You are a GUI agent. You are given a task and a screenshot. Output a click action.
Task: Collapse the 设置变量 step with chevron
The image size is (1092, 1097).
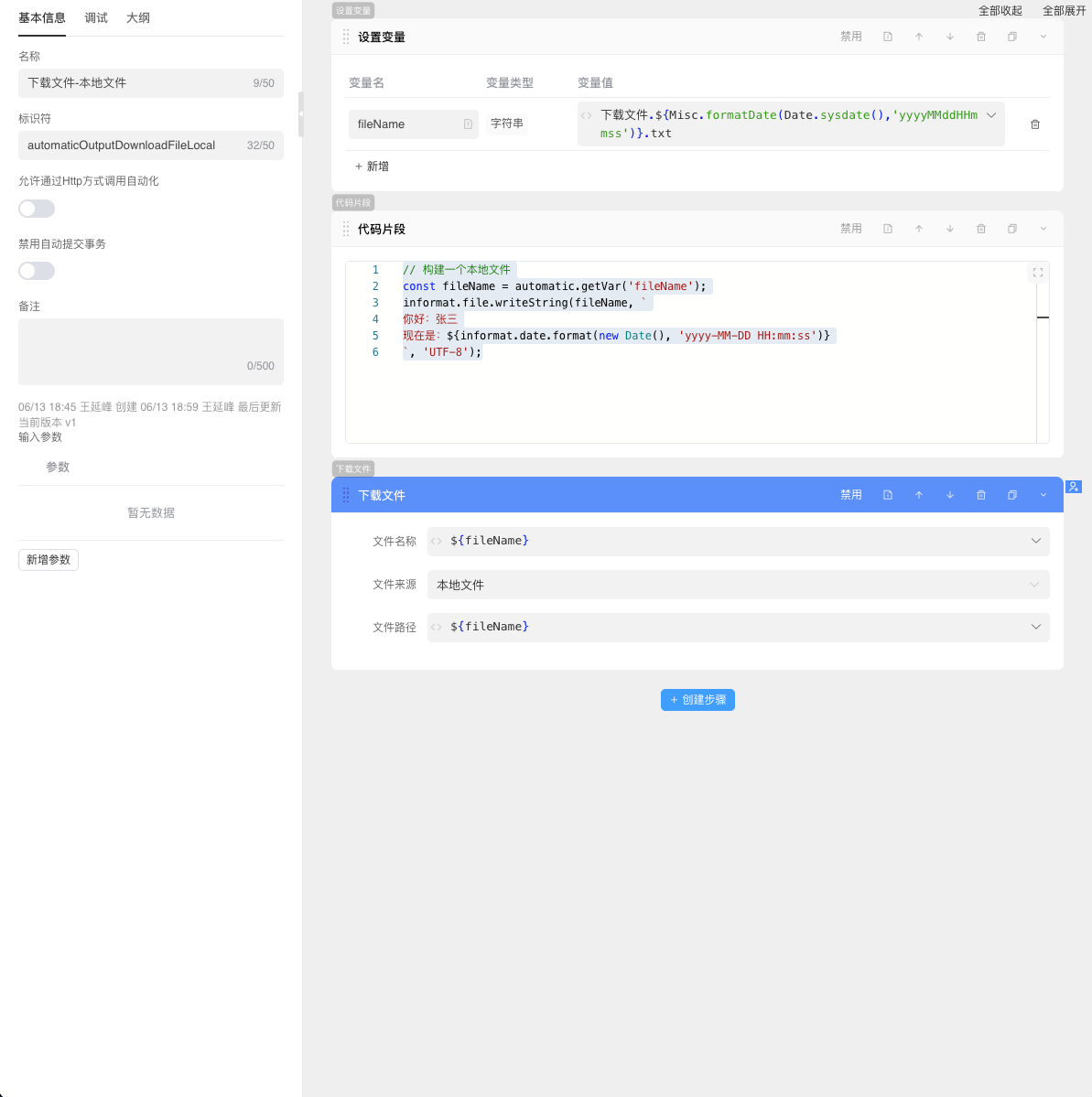click(x=1043, y=37)
